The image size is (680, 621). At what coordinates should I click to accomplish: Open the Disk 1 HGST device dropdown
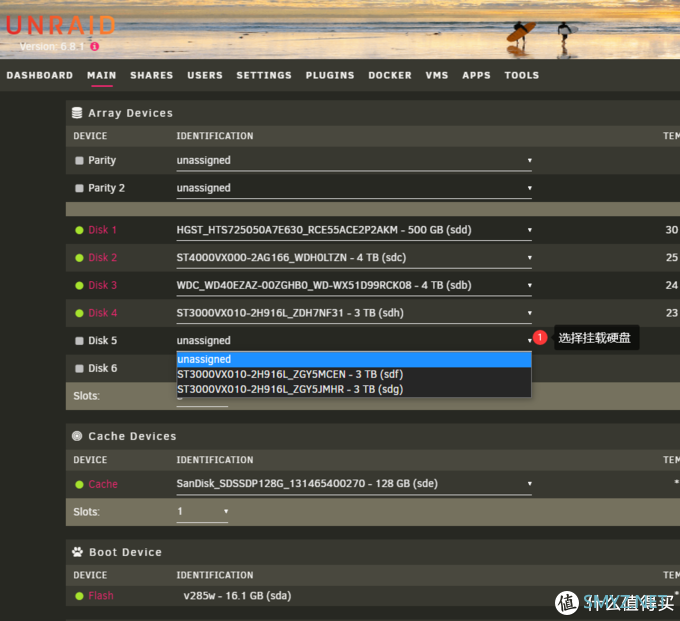(354, 230)
